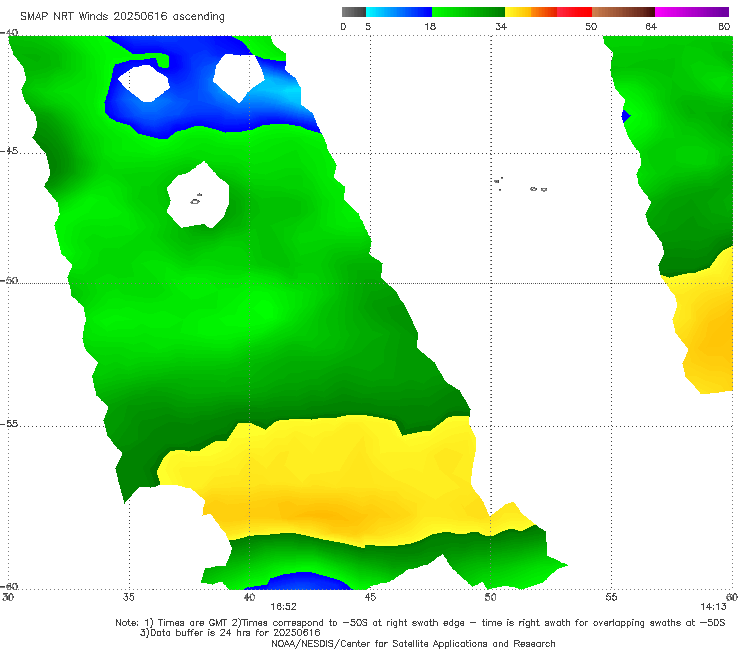Click the latitude axis label '-45'

[x=9, y=152]
